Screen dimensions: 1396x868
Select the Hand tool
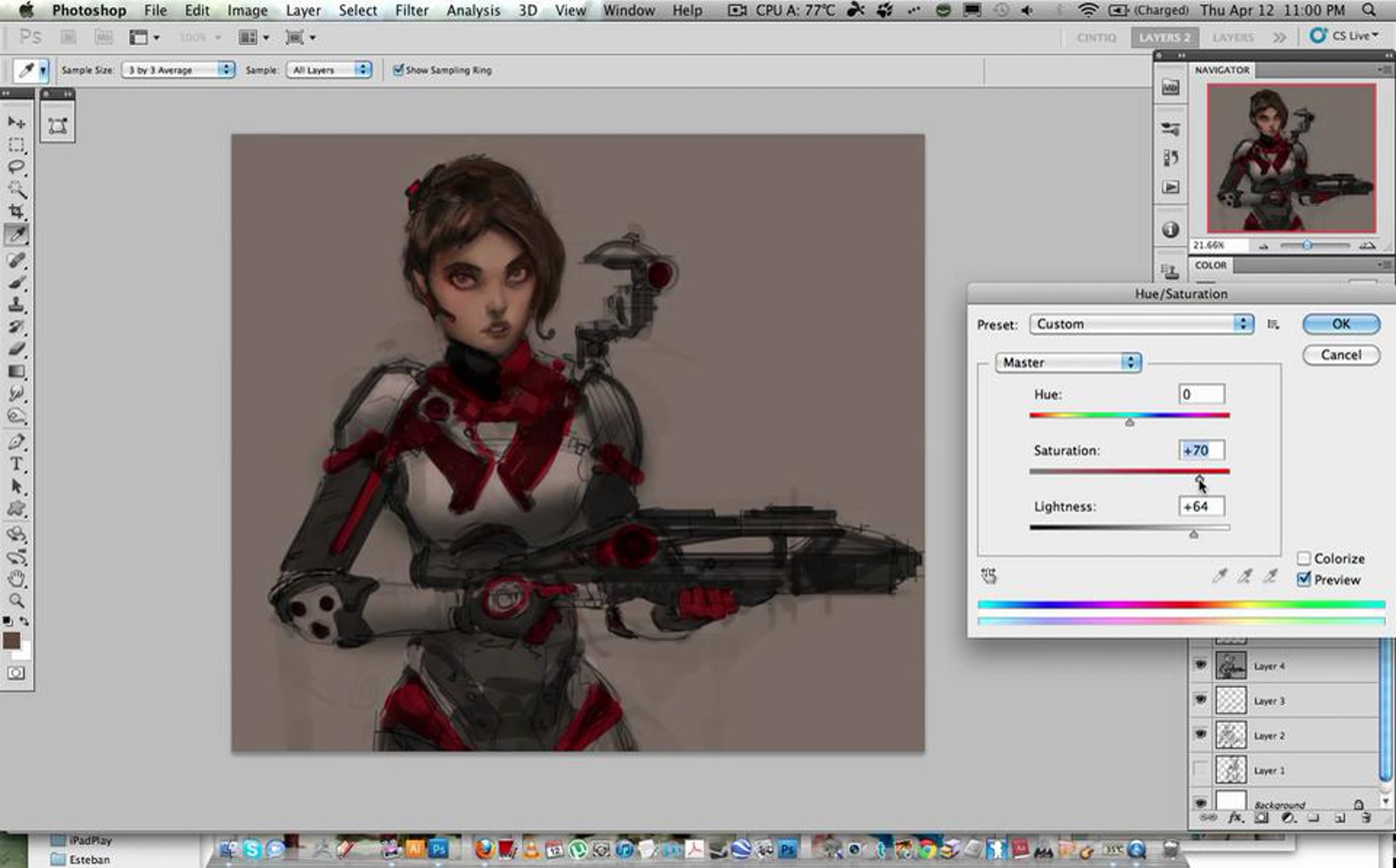point(16,578)
